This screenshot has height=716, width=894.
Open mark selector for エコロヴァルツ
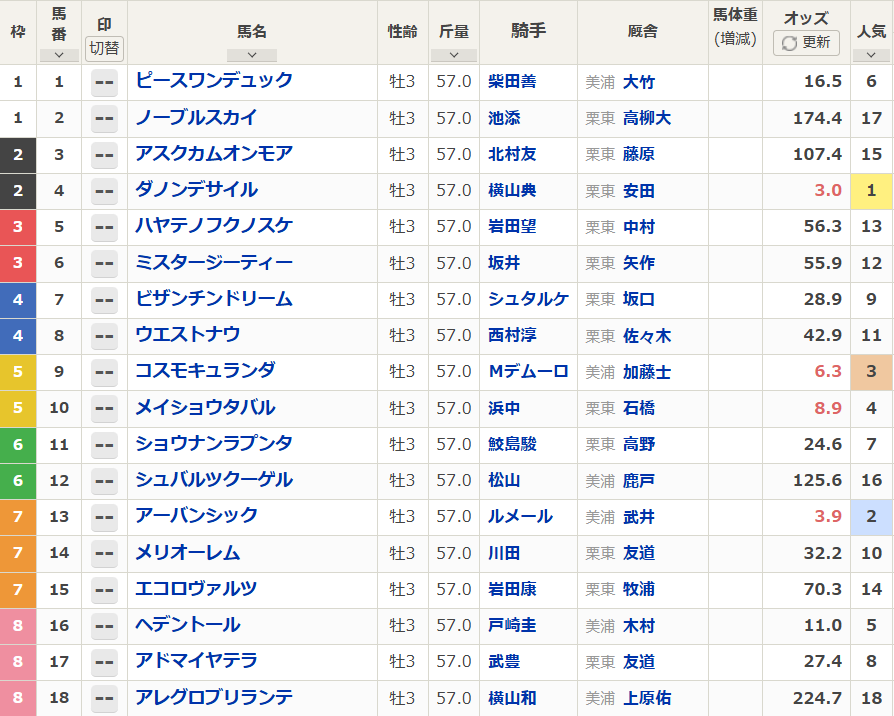pos(104,589)
